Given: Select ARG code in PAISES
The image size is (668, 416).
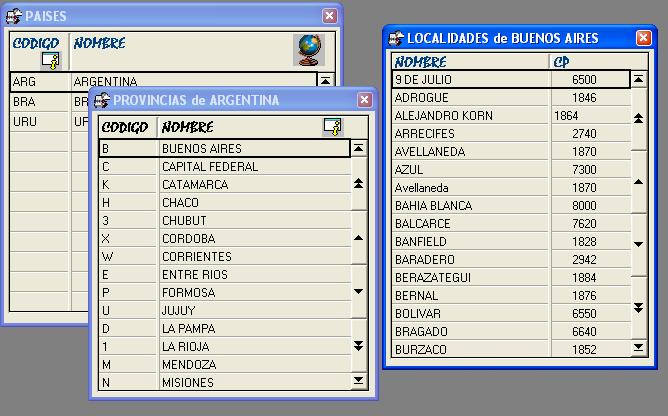Looking at the screenshot, I should (x=24, y=81).
